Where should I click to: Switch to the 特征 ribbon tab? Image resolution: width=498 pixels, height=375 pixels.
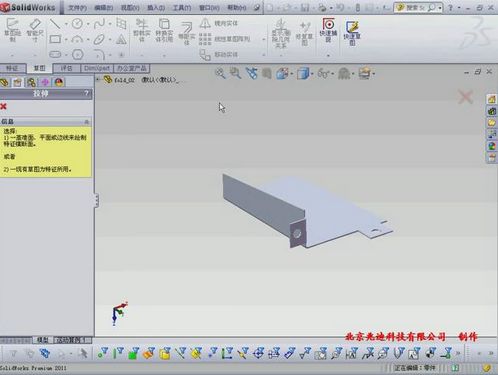(x=12, y=68)
